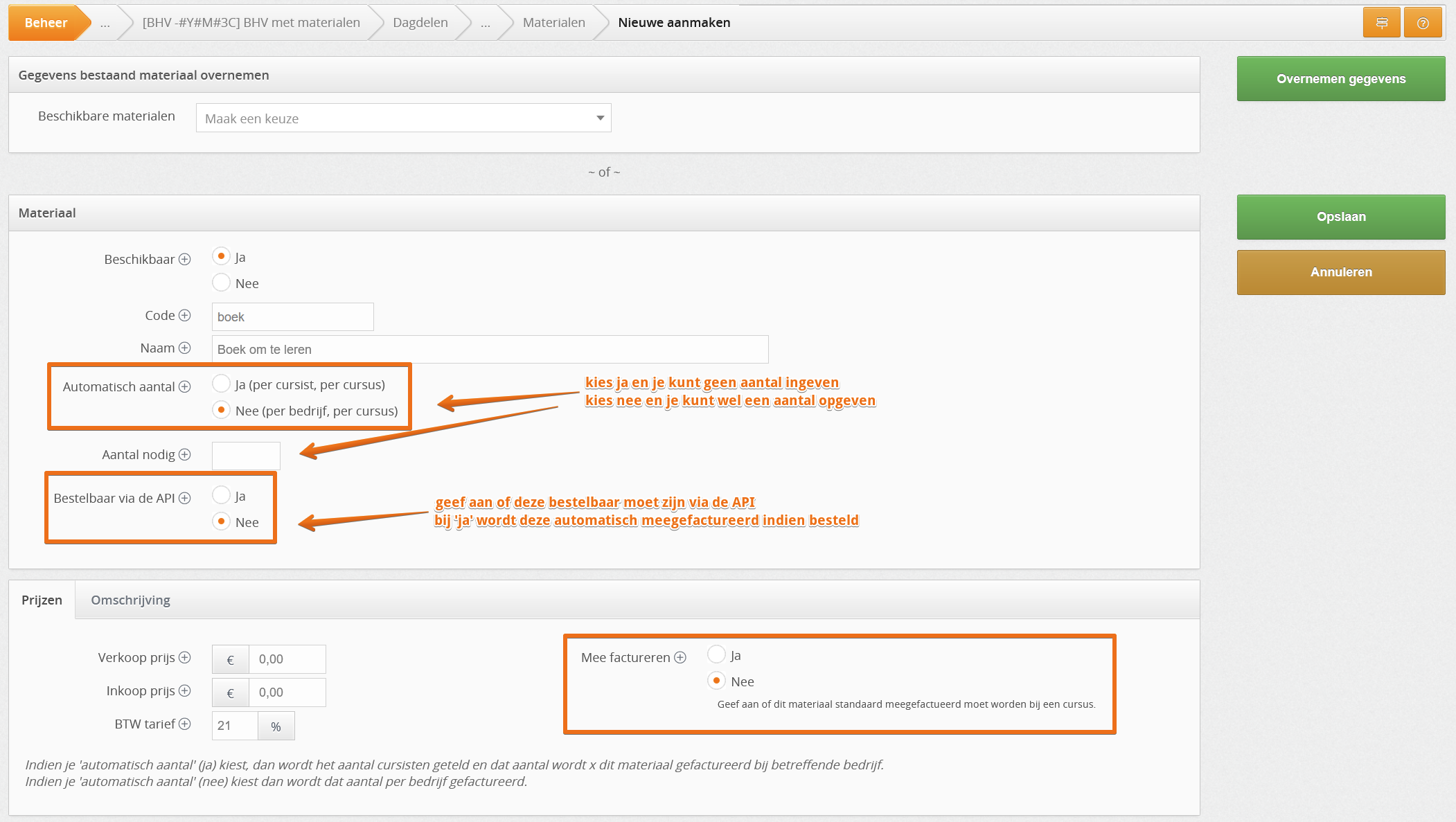1456x822 pixels.
Task: Click info plus icon beside Mee factureren
Action: pyautogui.click(x=680, y=657)
